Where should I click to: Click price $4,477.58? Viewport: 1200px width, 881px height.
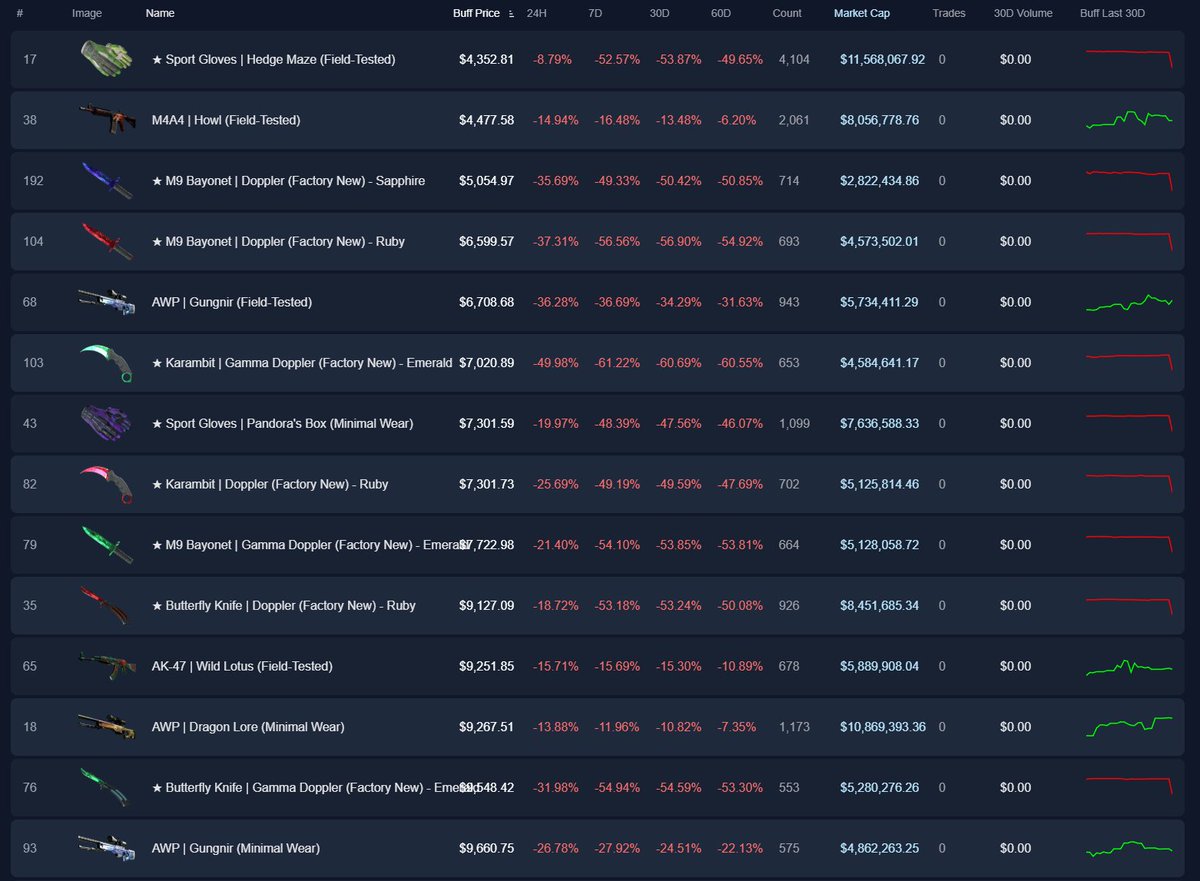pos(486,120)
